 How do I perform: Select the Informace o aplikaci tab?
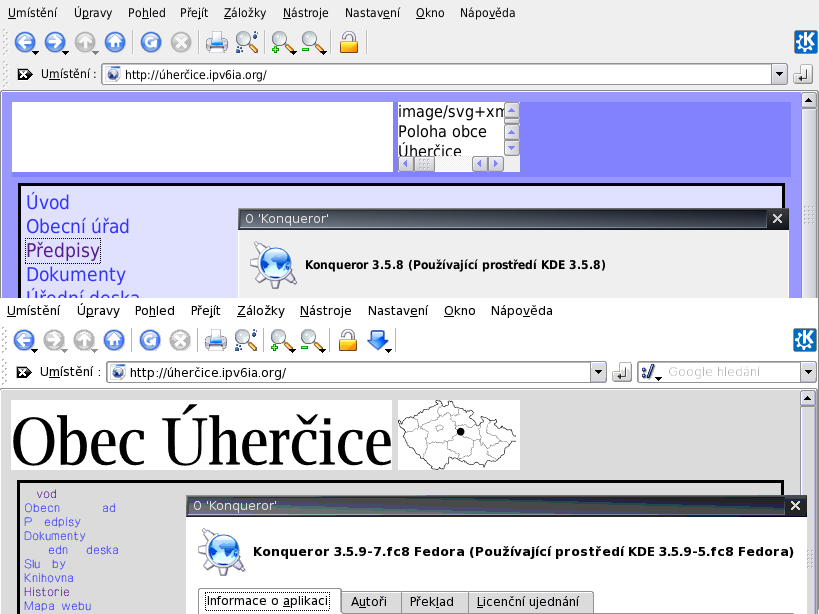coord(267,601)
